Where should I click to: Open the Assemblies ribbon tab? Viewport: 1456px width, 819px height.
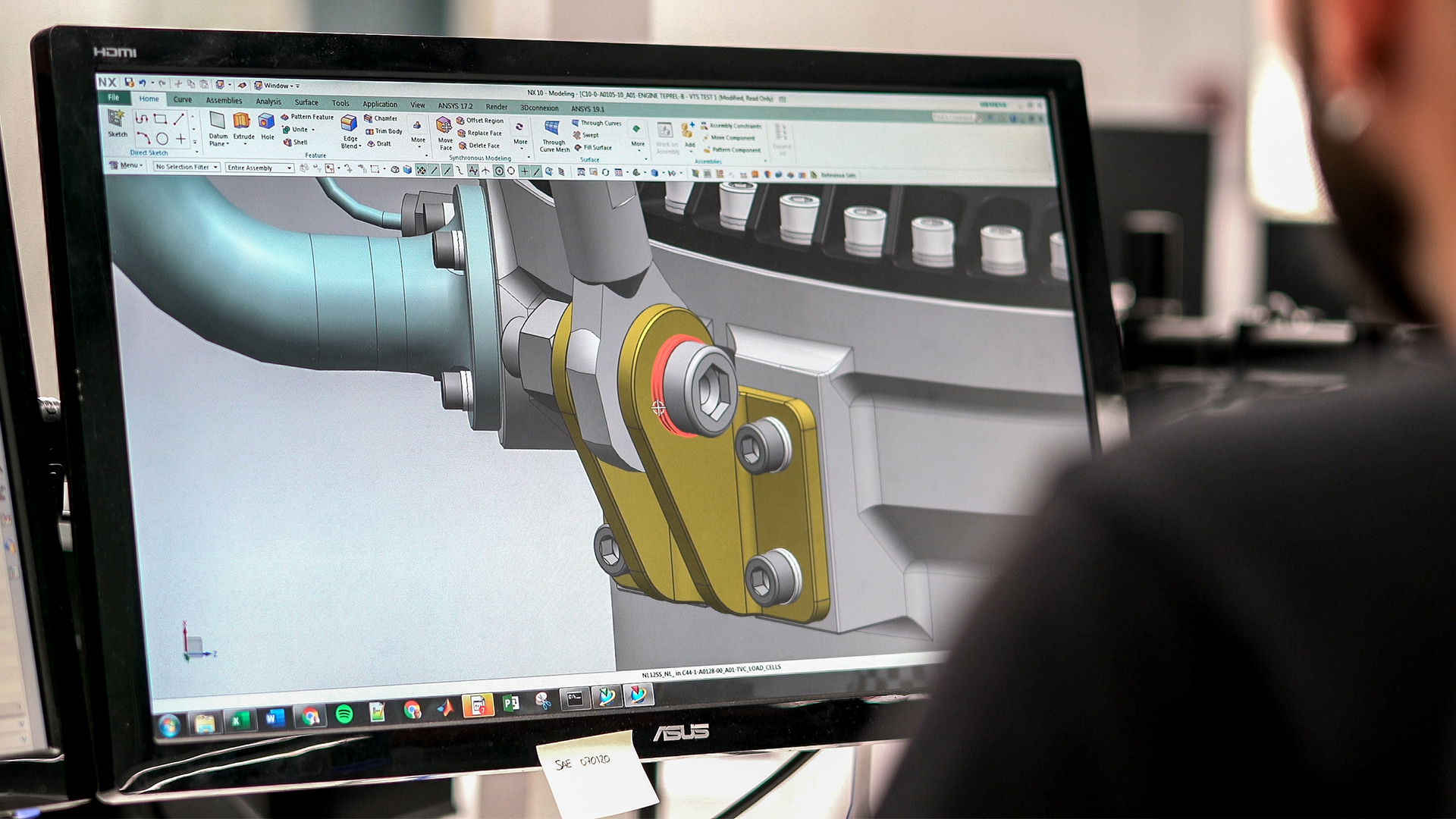pyautogui.click(x=224, y=100)
